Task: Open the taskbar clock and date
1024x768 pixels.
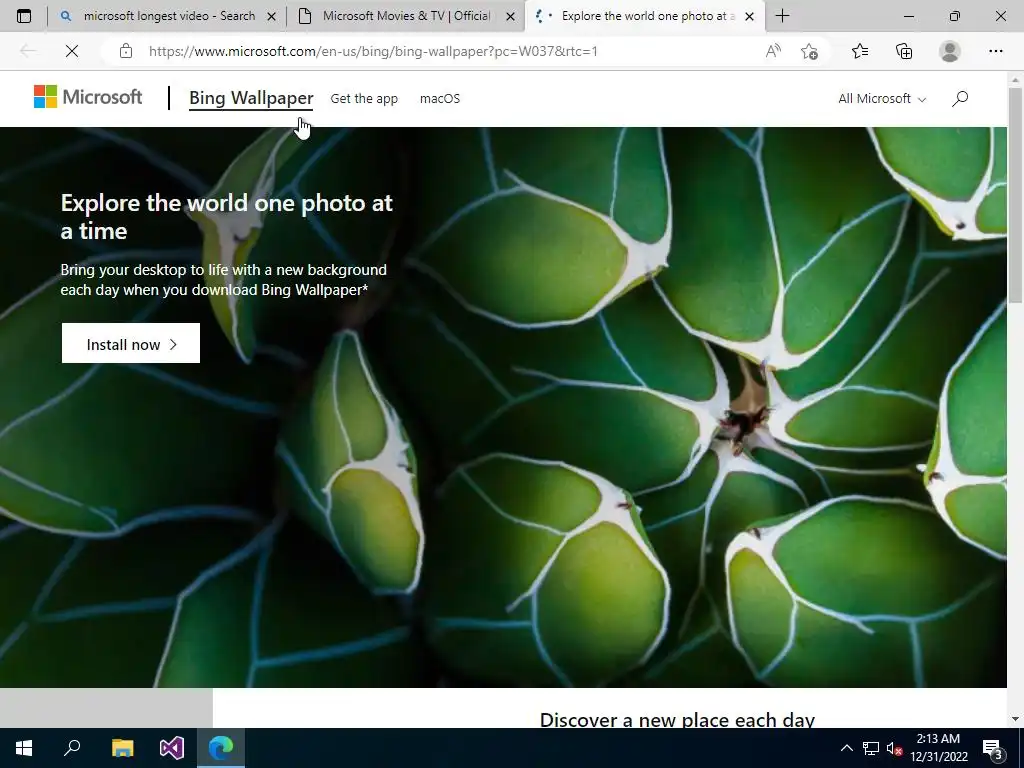Action: (938, 748)
